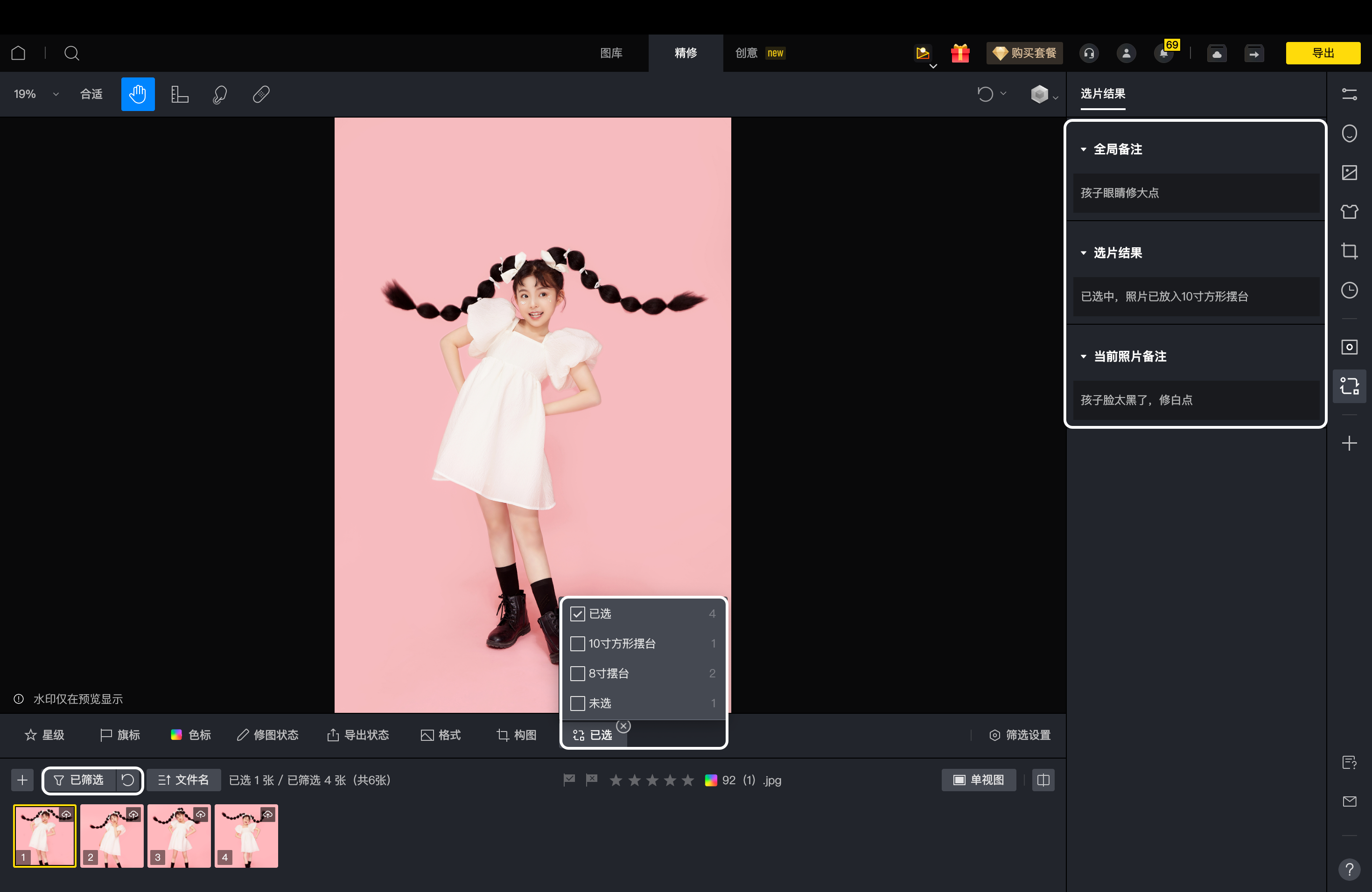Click the yellow 导出 button
Image resolution: width=1372 pixels, height=892 pixels.
click(1323, 53)
